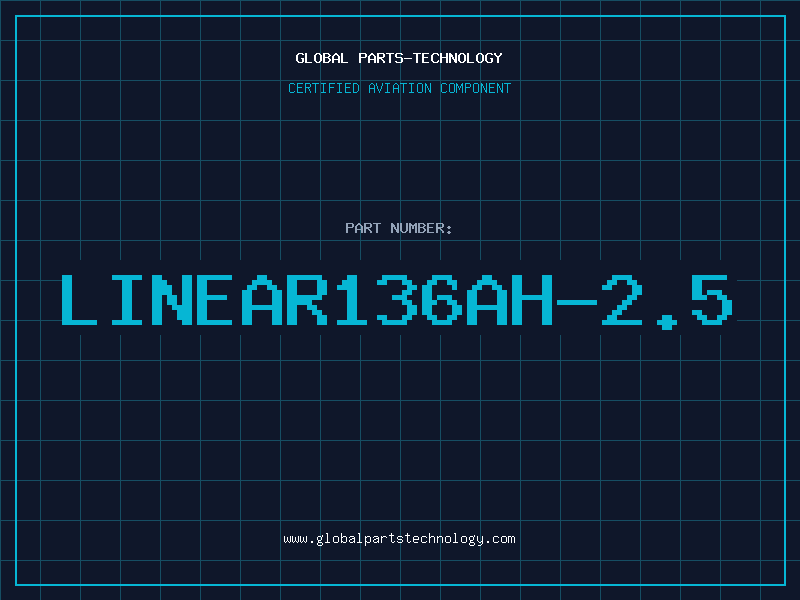The height and width of the screenshot is (600, 800).
Task: Select the CERTIFIED AVIATION COMPONENT subtitle
Action: click(x=399, y=88)
